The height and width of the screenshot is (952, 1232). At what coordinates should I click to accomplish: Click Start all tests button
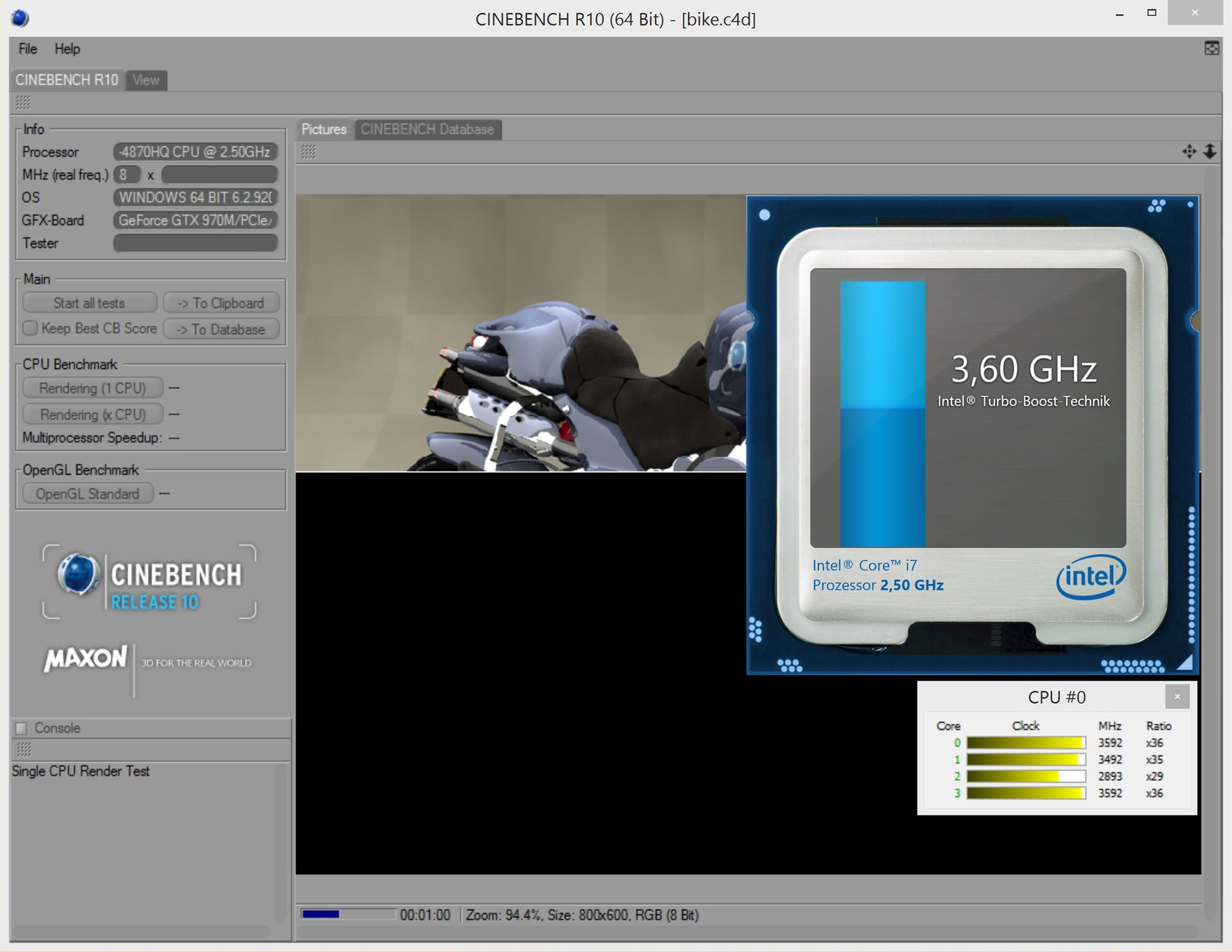(90, 303)
